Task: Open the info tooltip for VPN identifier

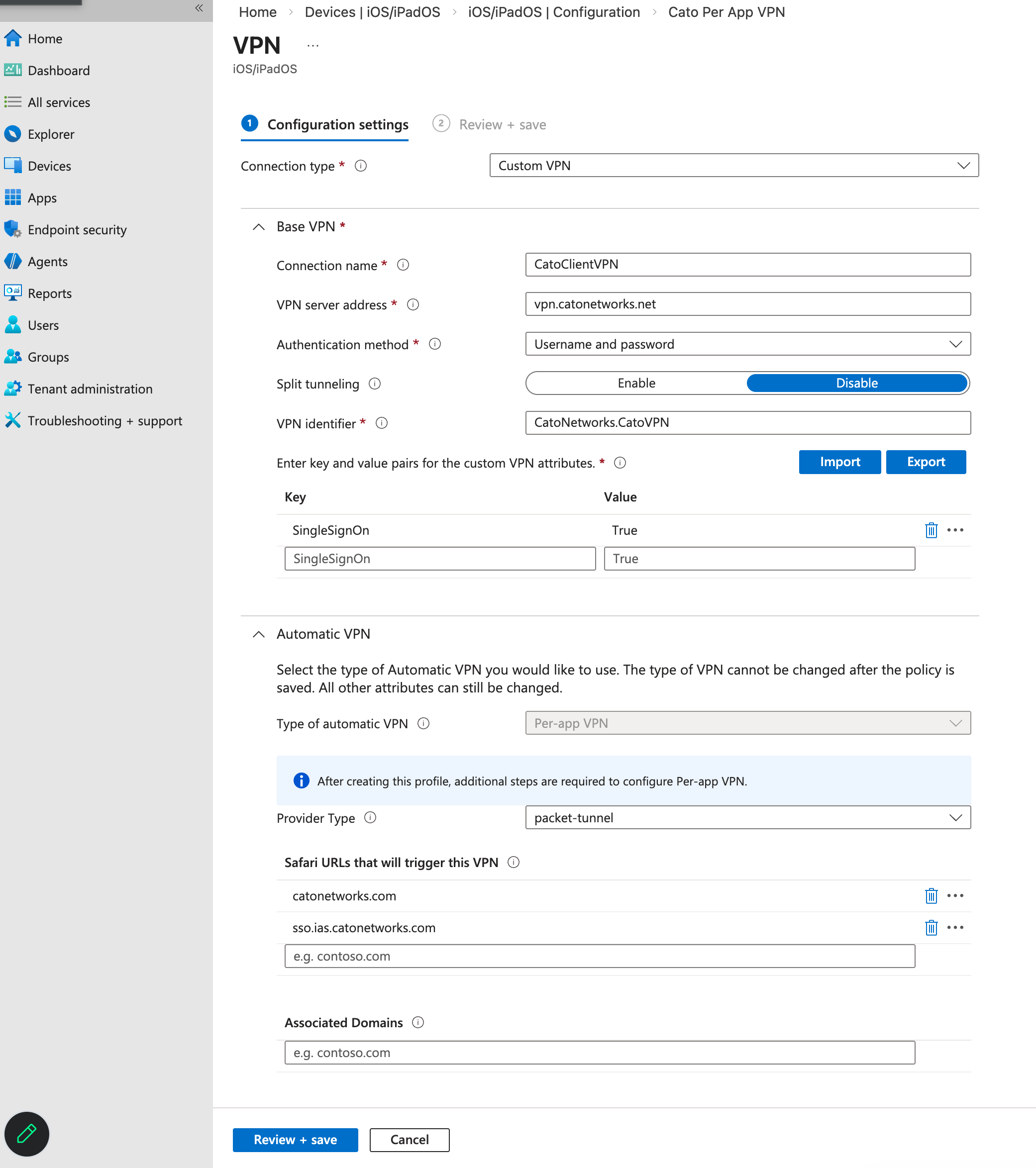Action: pyautogui.click(x=382, y=423)
